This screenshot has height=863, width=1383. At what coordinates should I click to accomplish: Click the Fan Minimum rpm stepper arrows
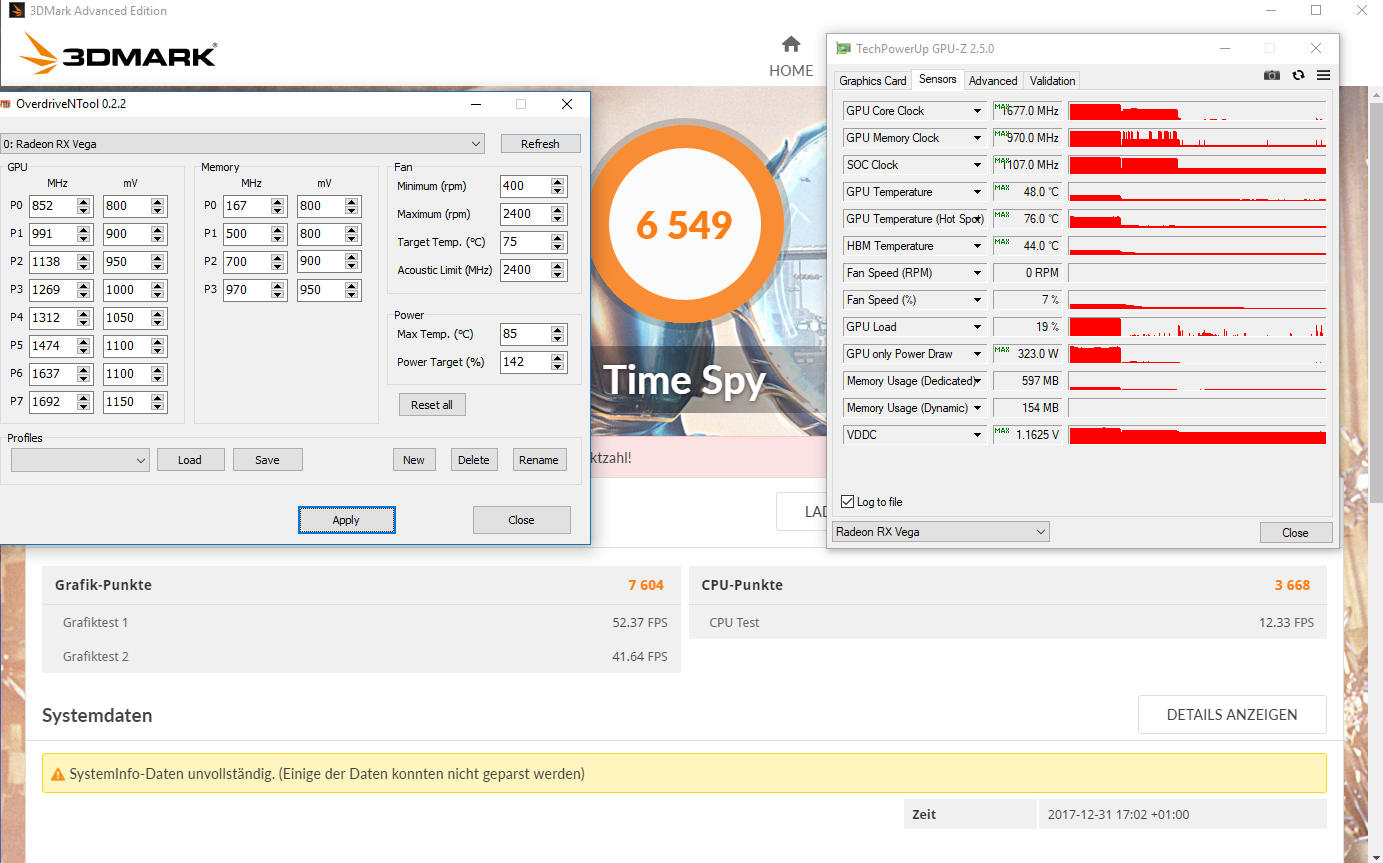point(559,186)
